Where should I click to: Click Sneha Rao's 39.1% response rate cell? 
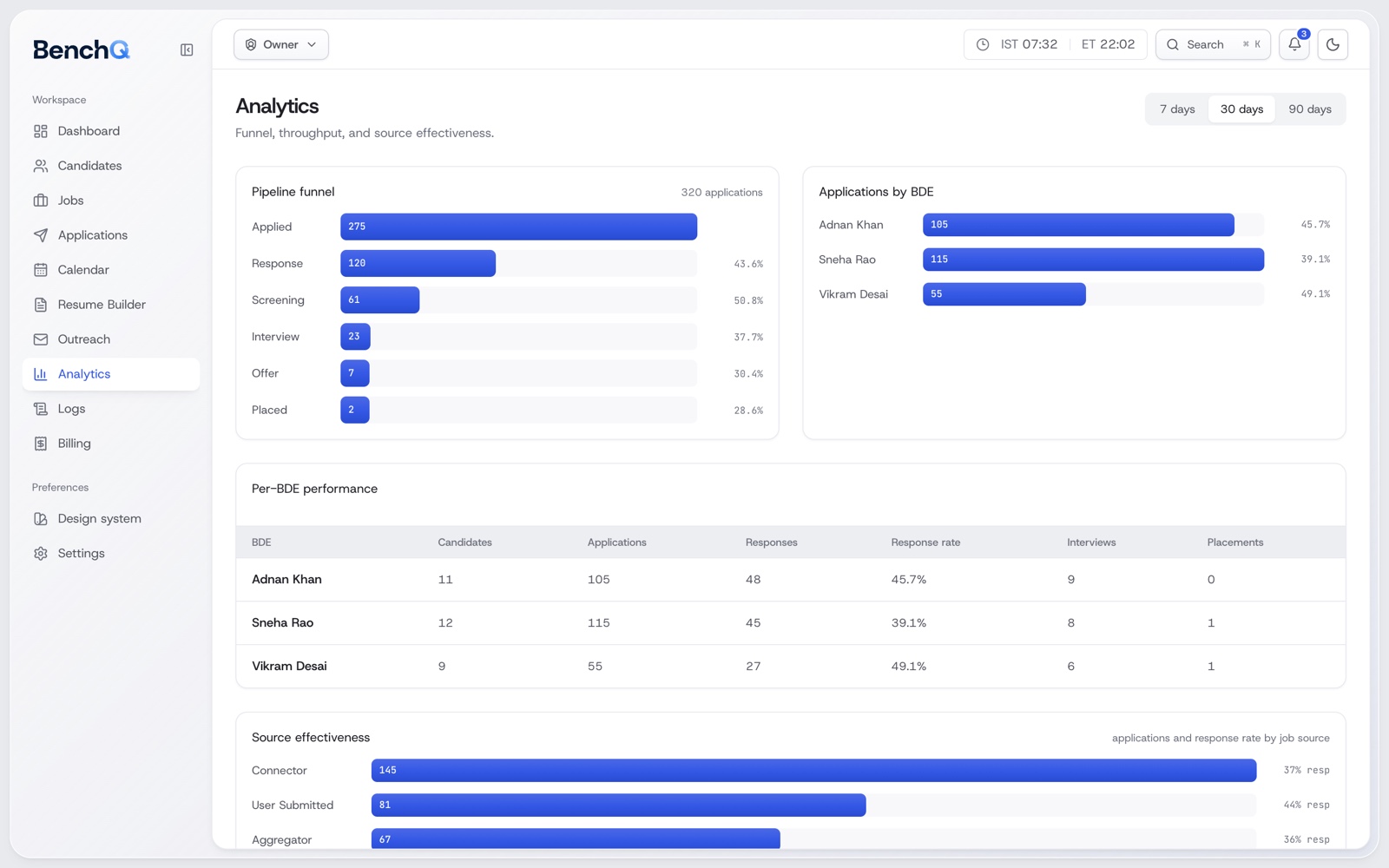tap(908, 623)
